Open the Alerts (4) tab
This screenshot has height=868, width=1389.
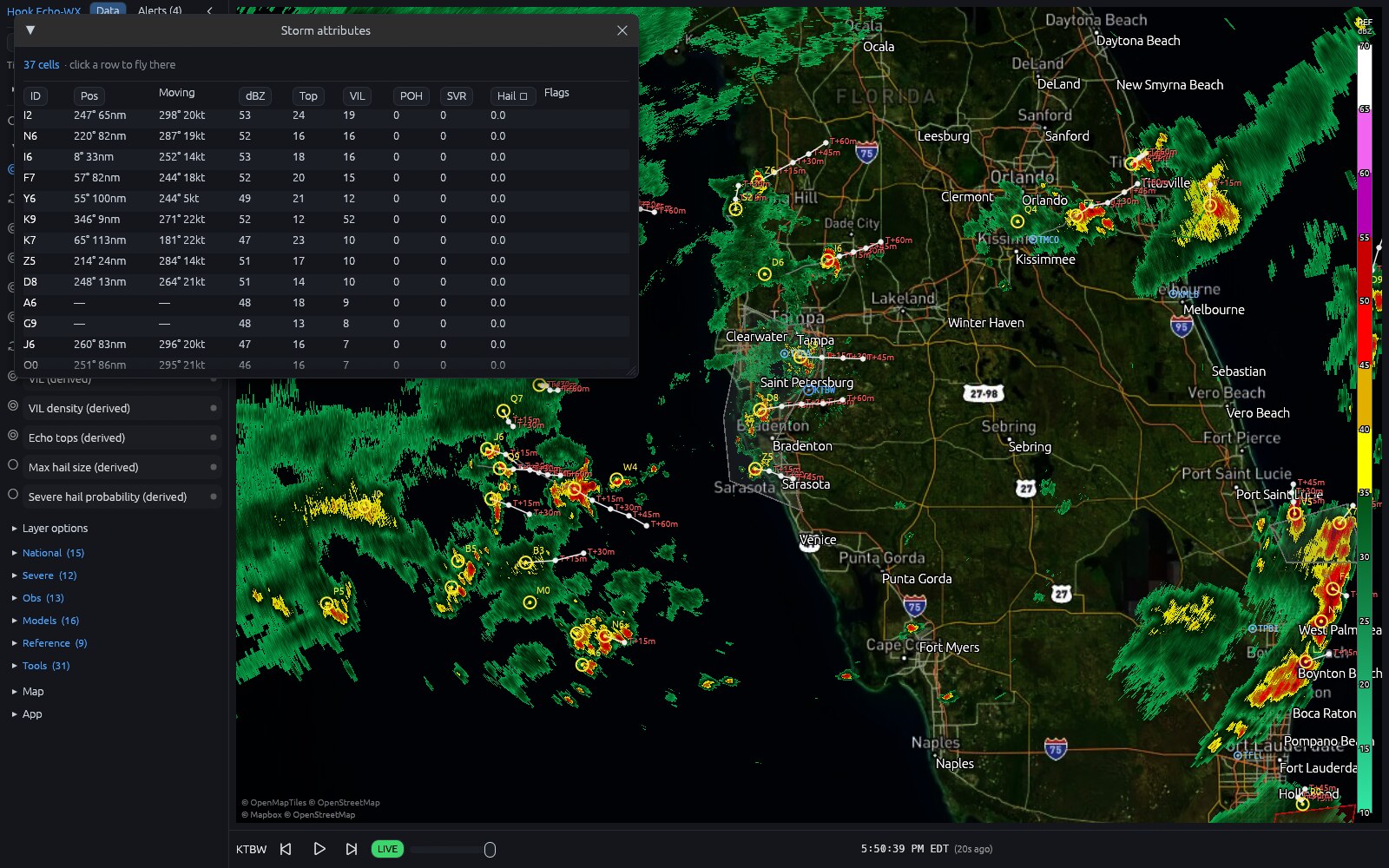pyautogui.click(x=160, y=10)
